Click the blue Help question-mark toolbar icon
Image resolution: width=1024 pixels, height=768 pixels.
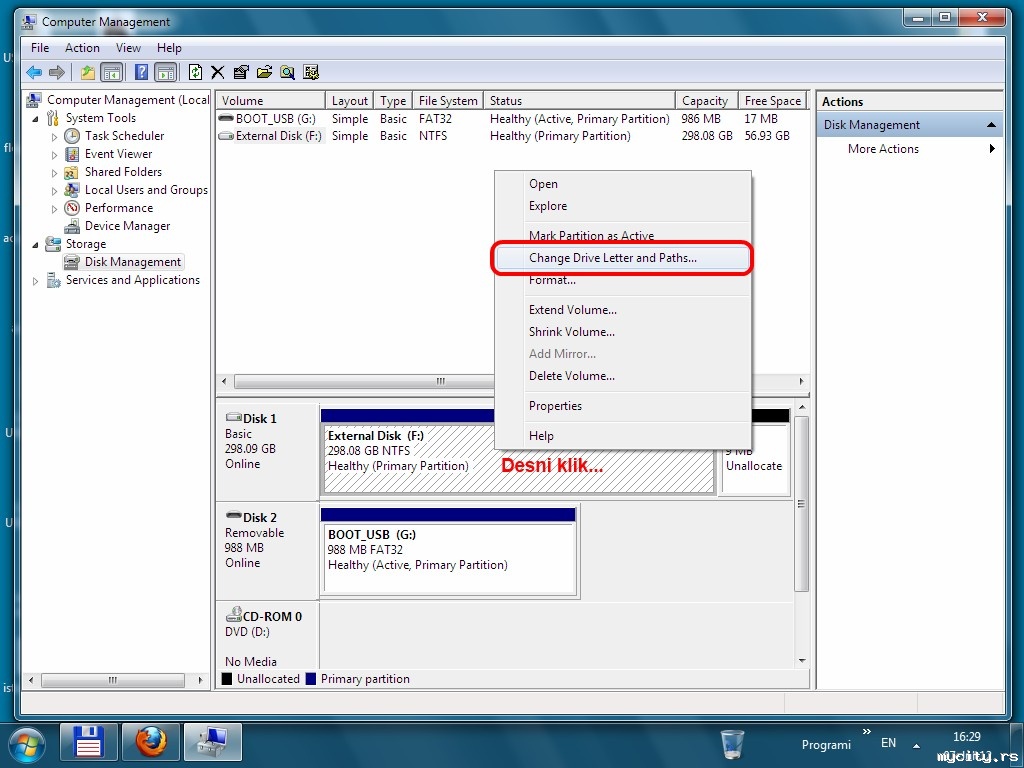tap(141, 72)
